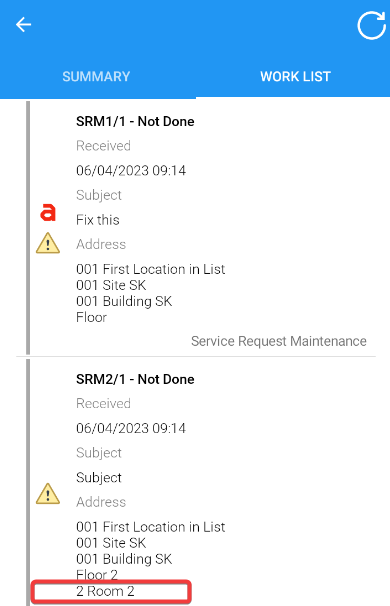This screenshot has height=606, width=390.
Task: Click Service Request Maintenance label
Action: (279, 341)
